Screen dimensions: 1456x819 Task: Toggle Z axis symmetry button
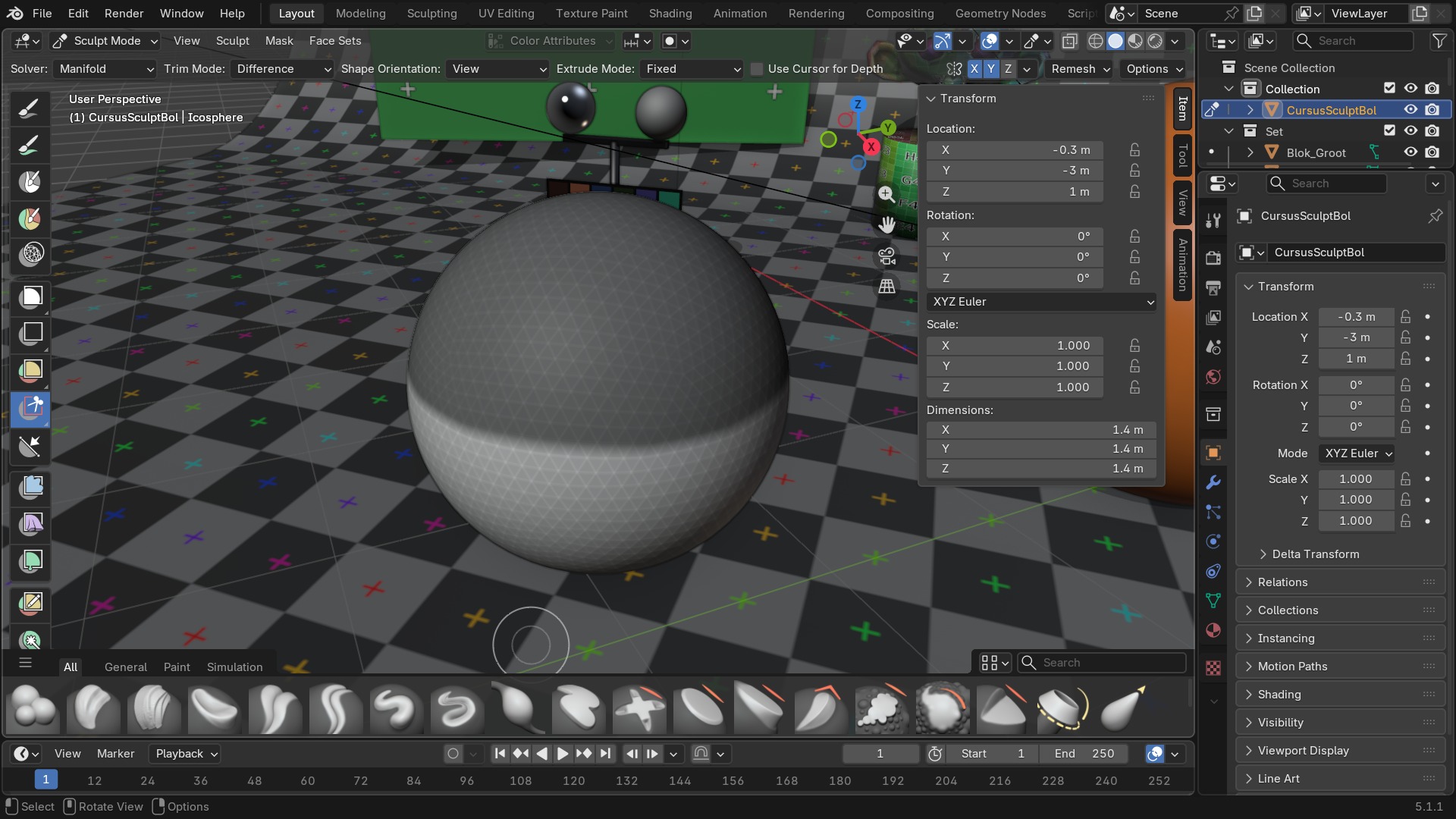coord(1008,69)
